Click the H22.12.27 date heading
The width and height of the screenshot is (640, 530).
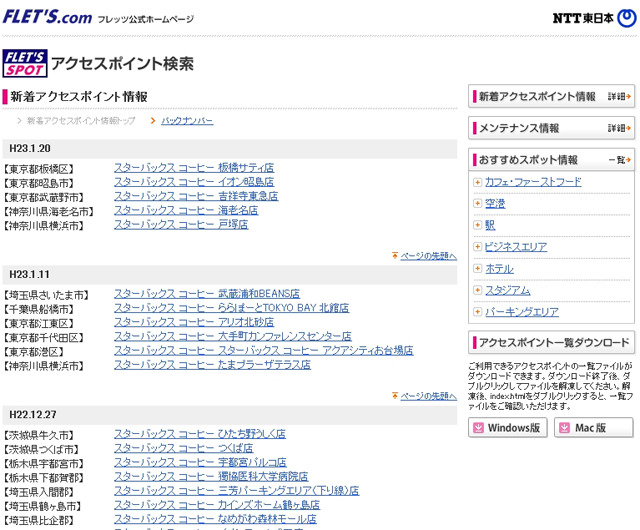point(33,414)
